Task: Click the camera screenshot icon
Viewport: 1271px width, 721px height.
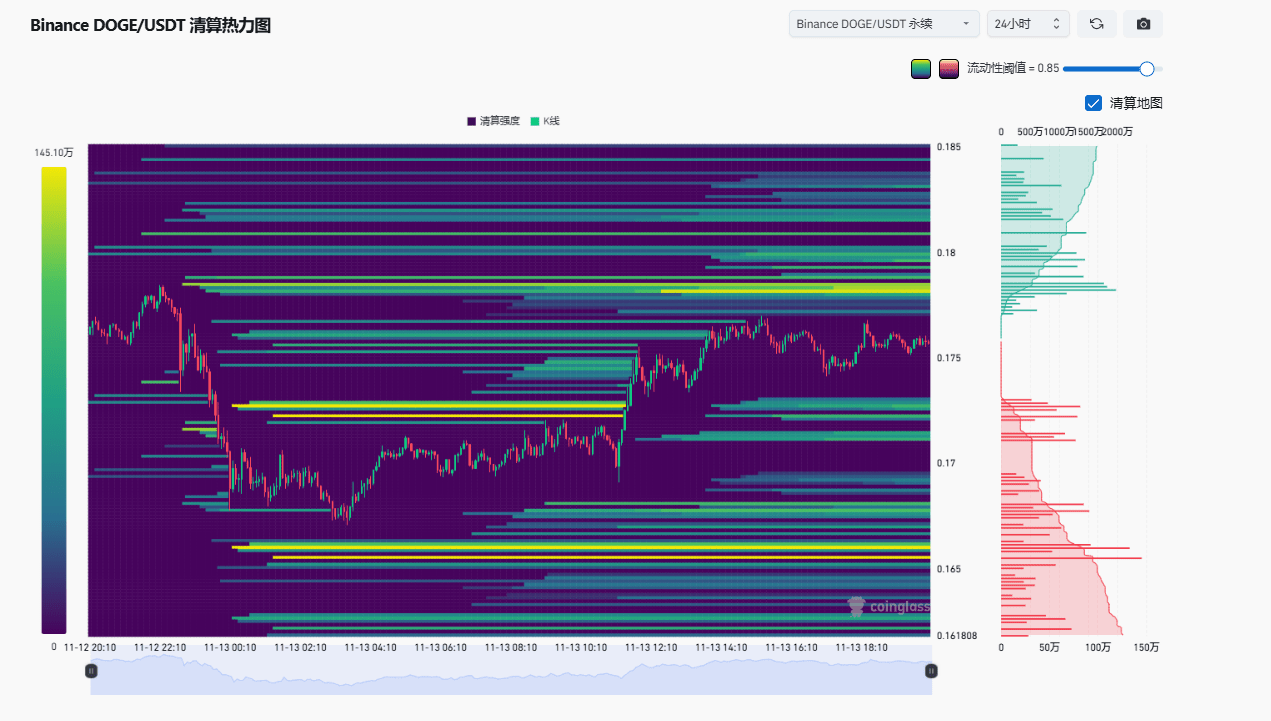Action: click(1143, 24)
